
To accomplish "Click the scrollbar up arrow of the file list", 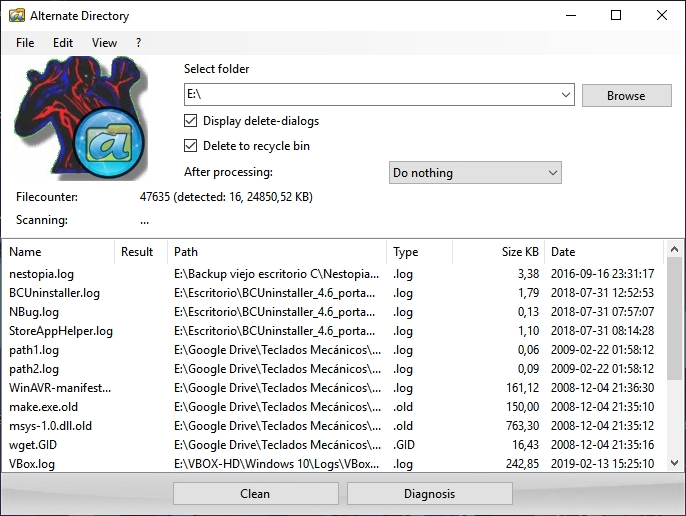I will [x=674, y=249].
